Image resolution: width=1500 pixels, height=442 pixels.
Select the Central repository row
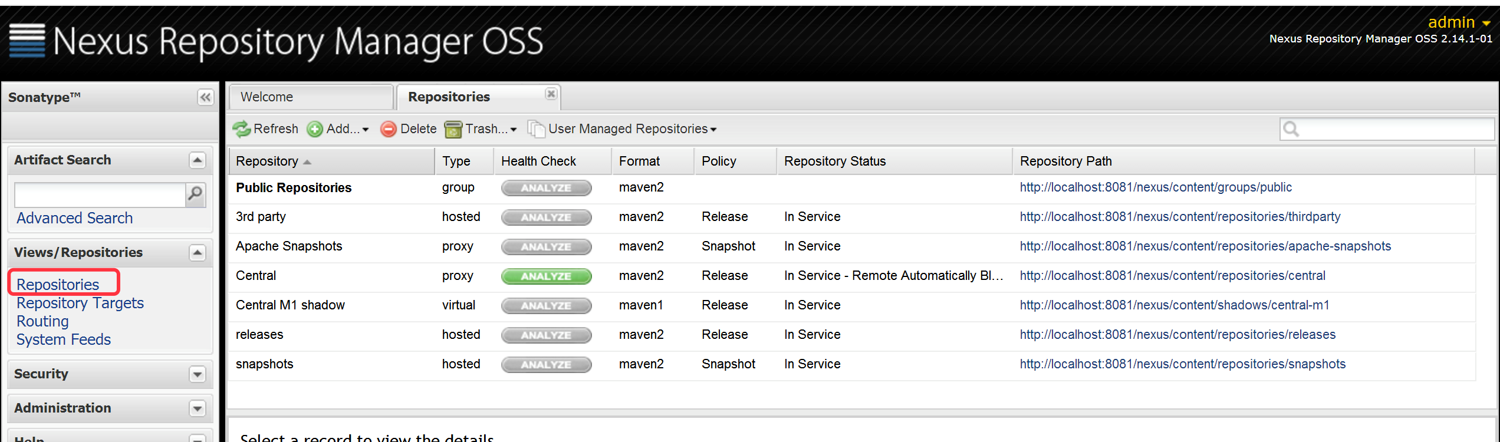tap(852, 276)
